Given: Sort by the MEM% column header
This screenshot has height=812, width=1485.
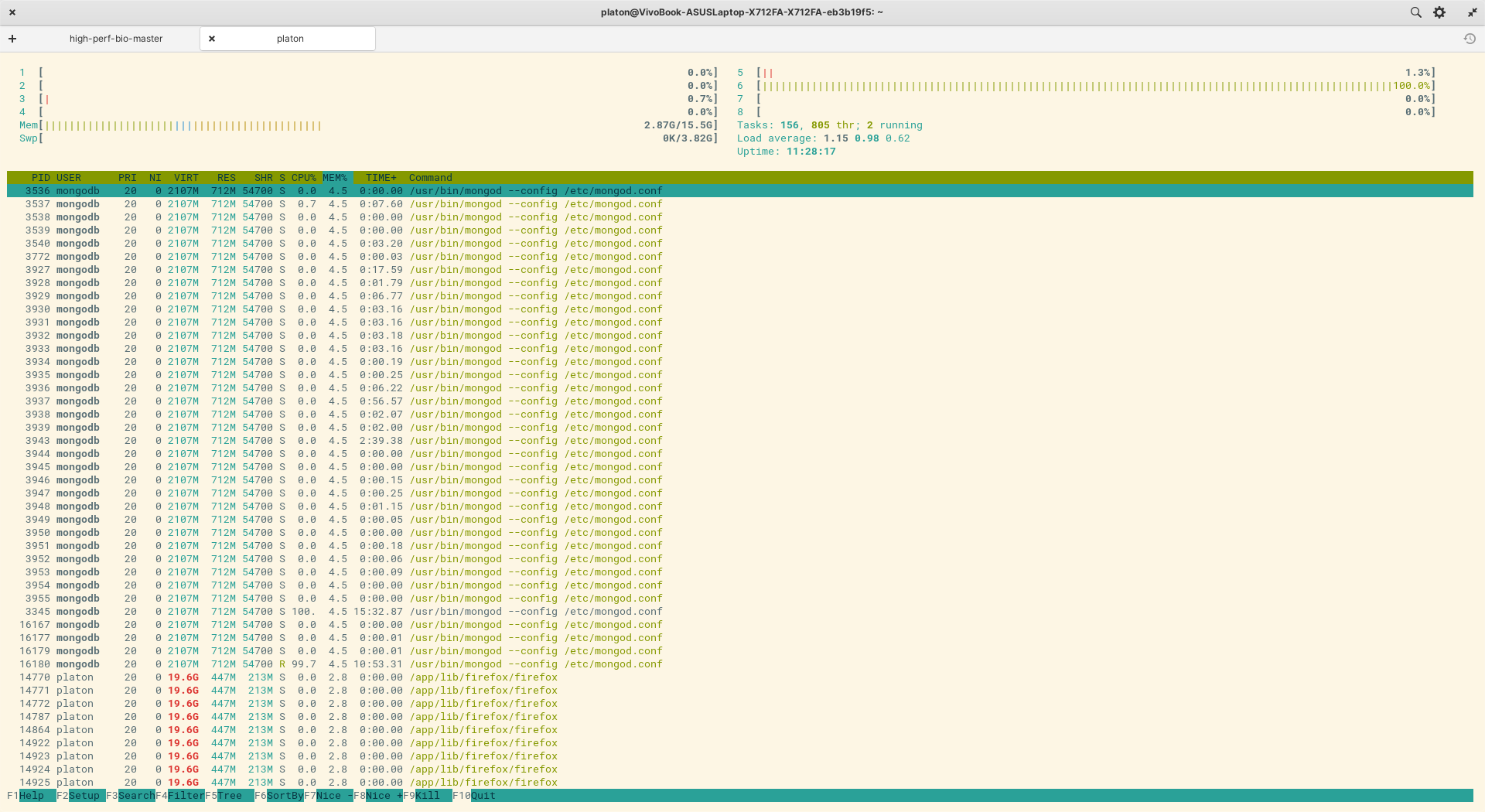Looking at the screenshot, I should click(x=335, y=178).
